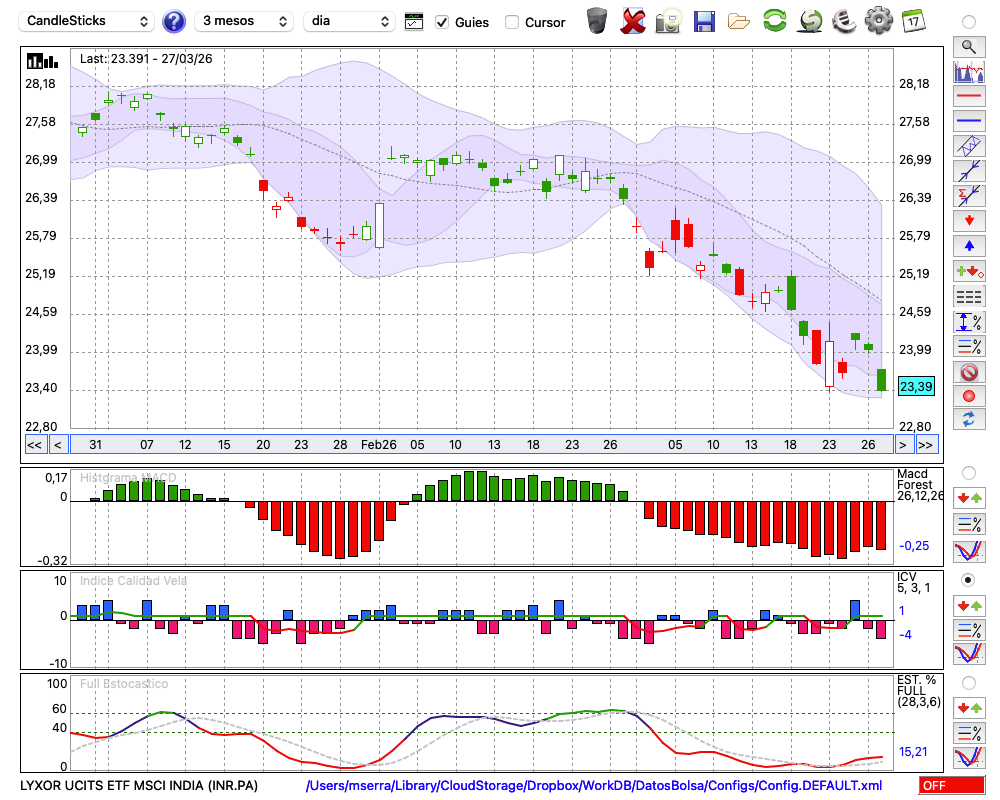Image resolution: width=1000 pixels, height=800 pixels.
Task: Select the blue up arrow marker tool
Action: pos(968,246)
